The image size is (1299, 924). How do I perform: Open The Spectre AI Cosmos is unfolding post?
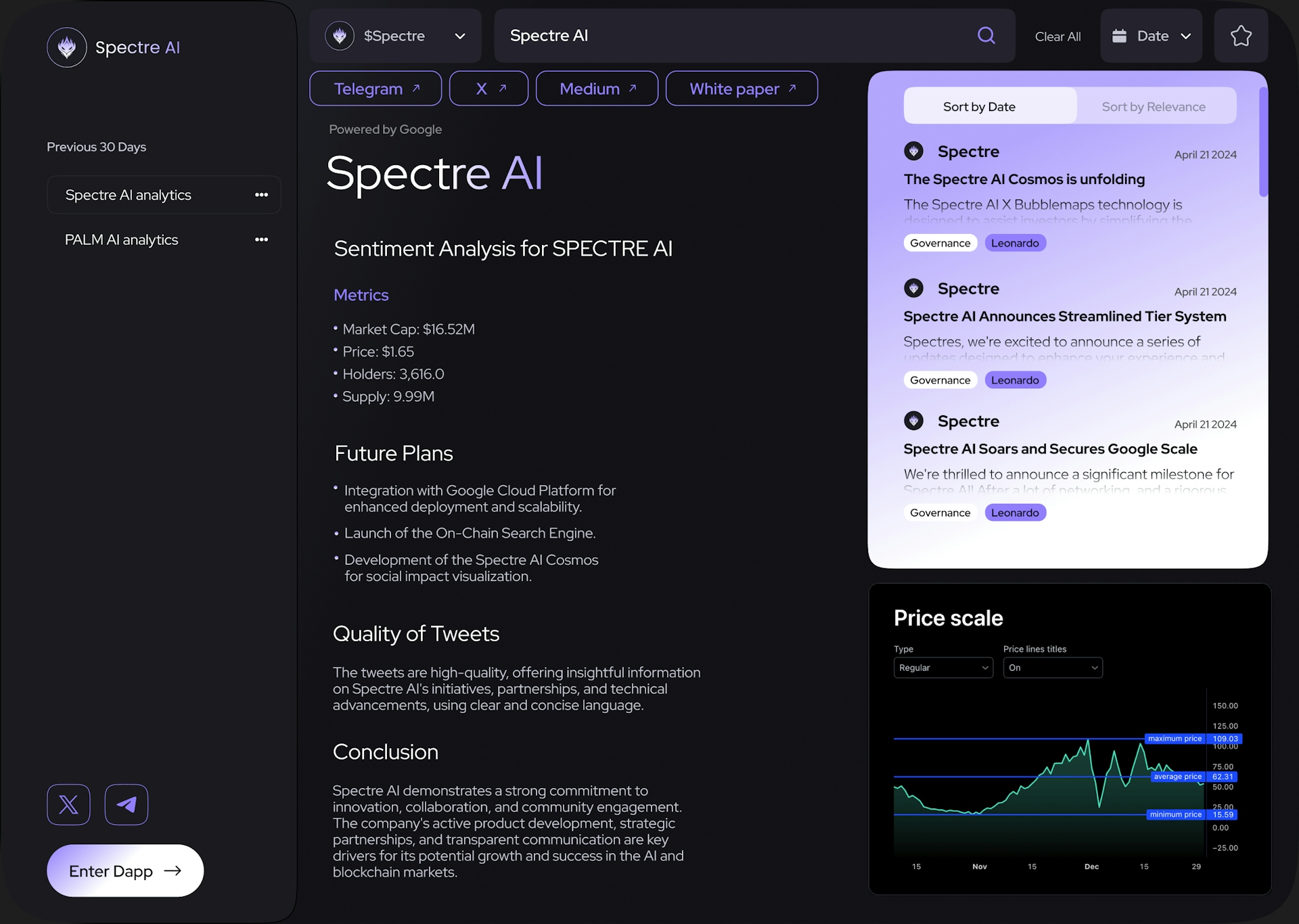click(1024, 179)
